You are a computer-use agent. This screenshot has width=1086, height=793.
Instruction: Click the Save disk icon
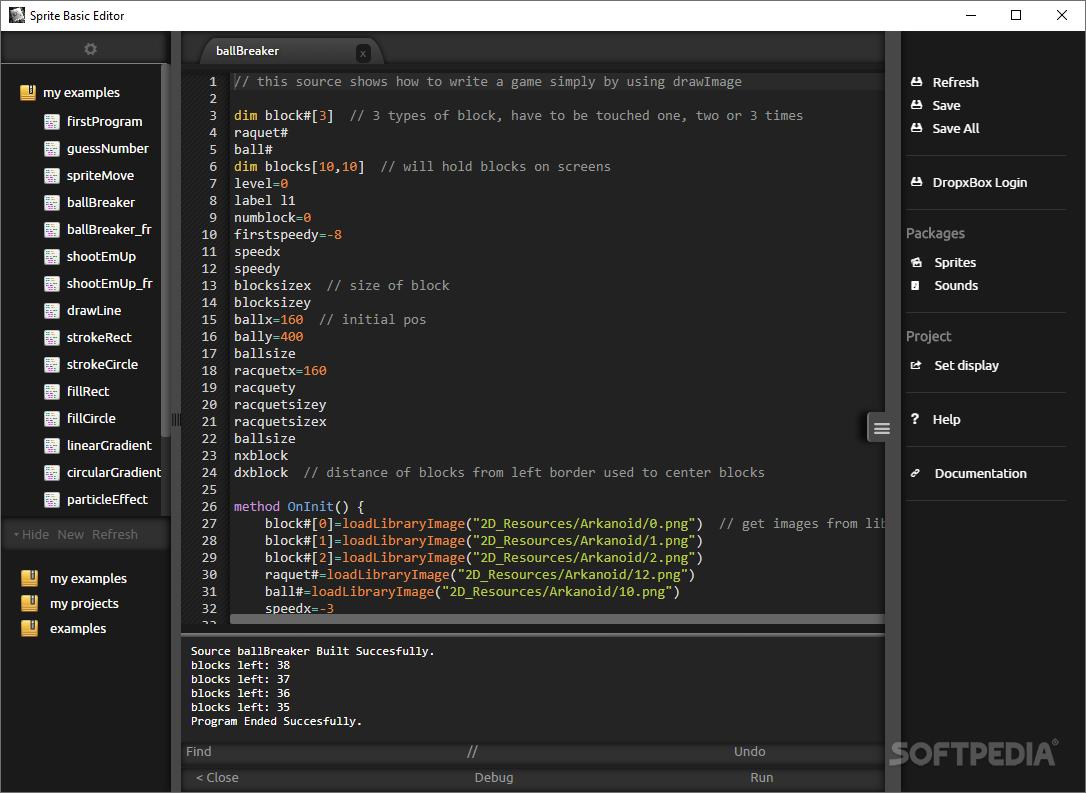click(x=916, y=105)
